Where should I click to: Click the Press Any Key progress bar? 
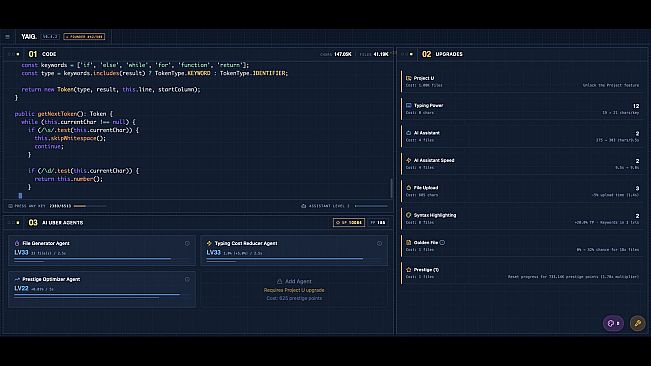click(90, 206)
